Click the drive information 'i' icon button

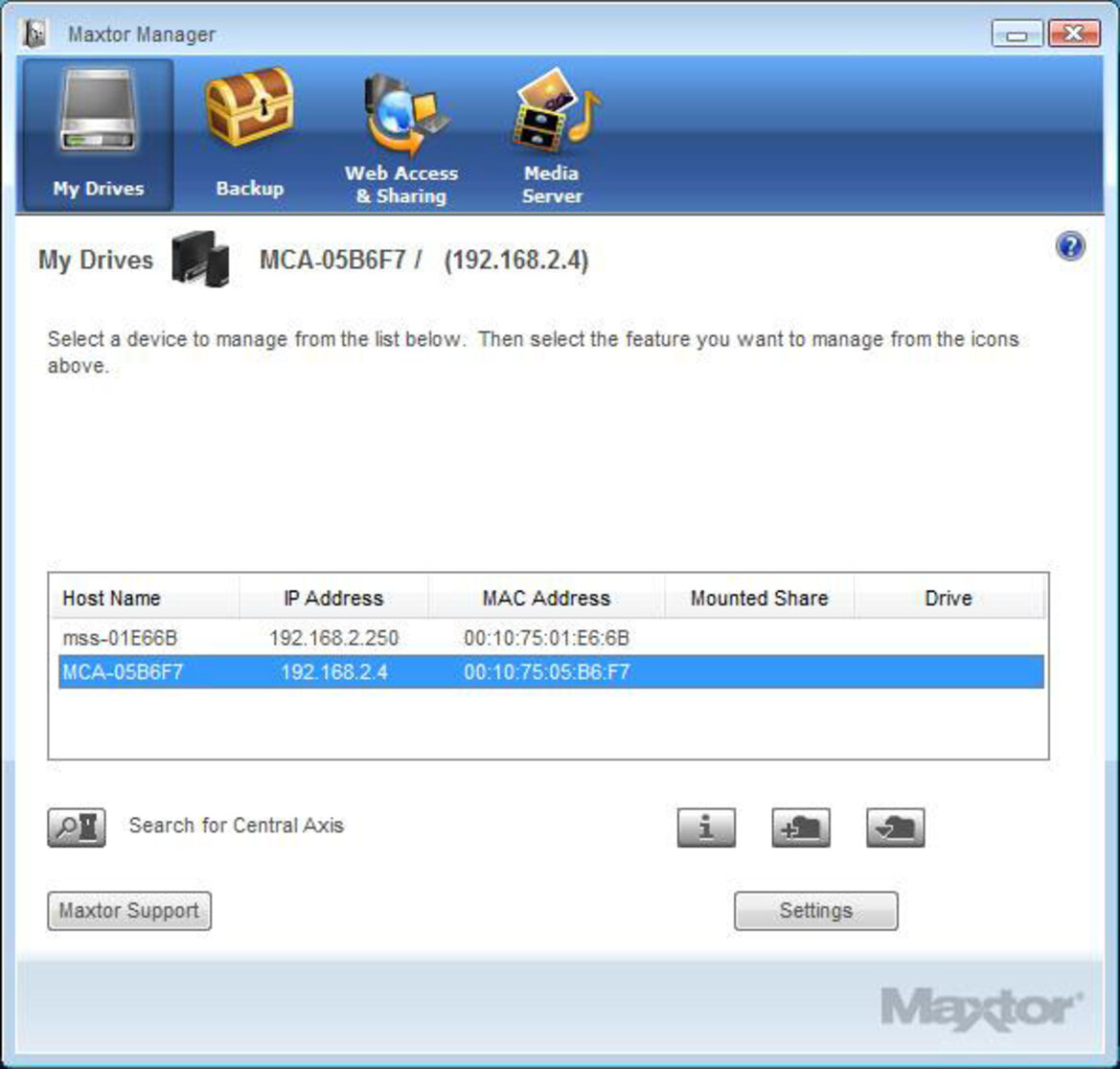pyautogui.click(x=706, y=827)
